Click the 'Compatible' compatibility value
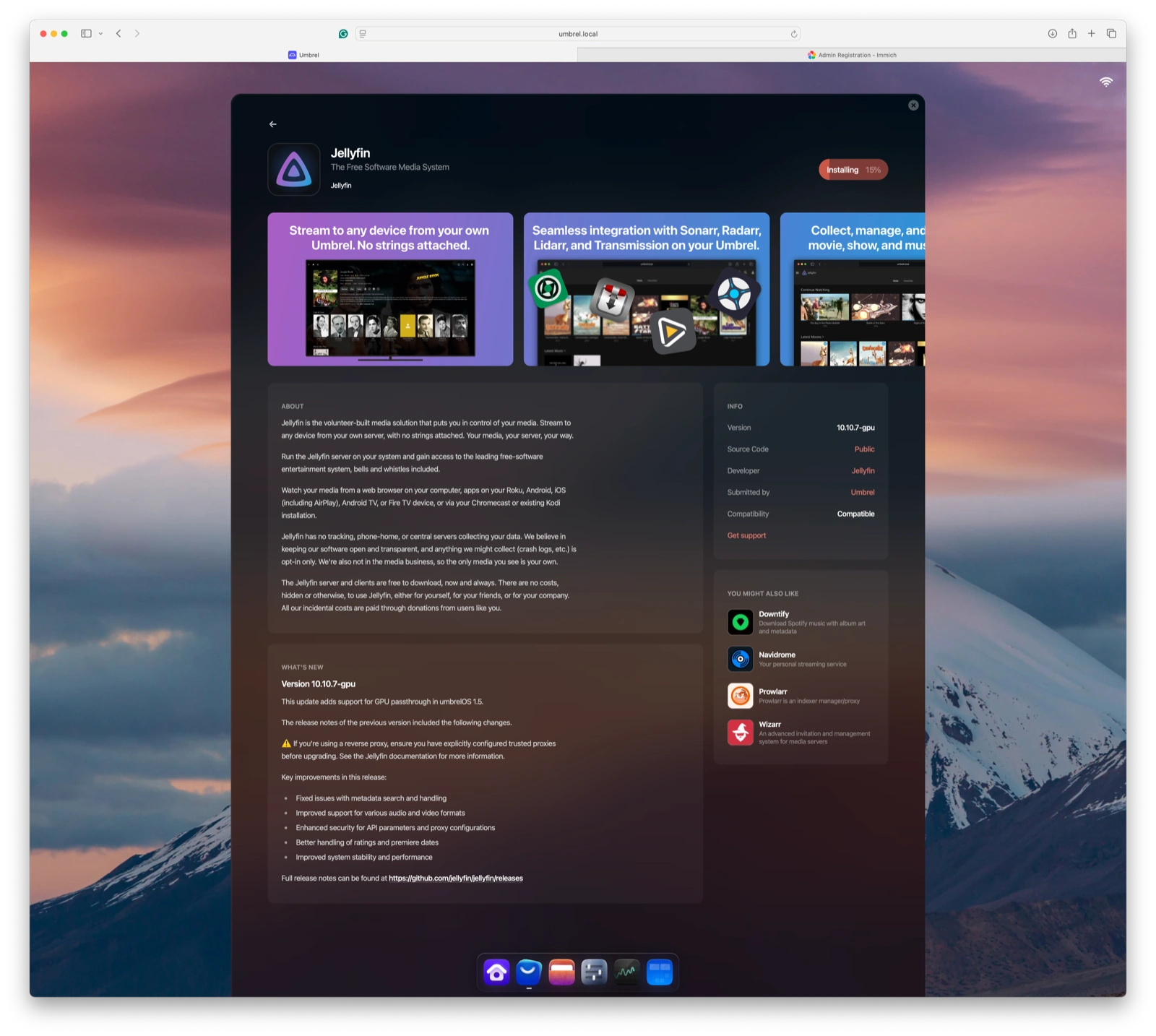This screenshot has height=1036, width=1156. click(x=855, y=514)
